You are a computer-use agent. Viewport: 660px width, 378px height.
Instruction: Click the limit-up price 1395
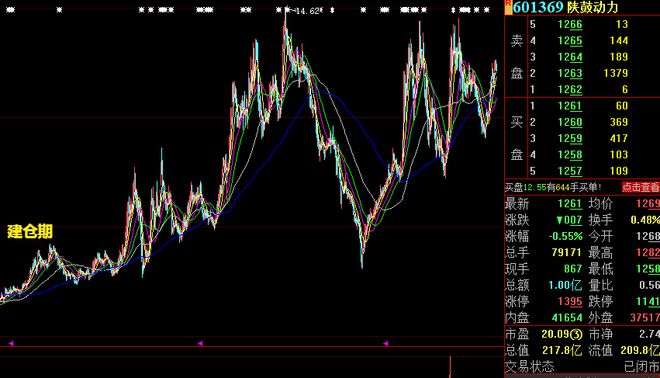[570, 302]
